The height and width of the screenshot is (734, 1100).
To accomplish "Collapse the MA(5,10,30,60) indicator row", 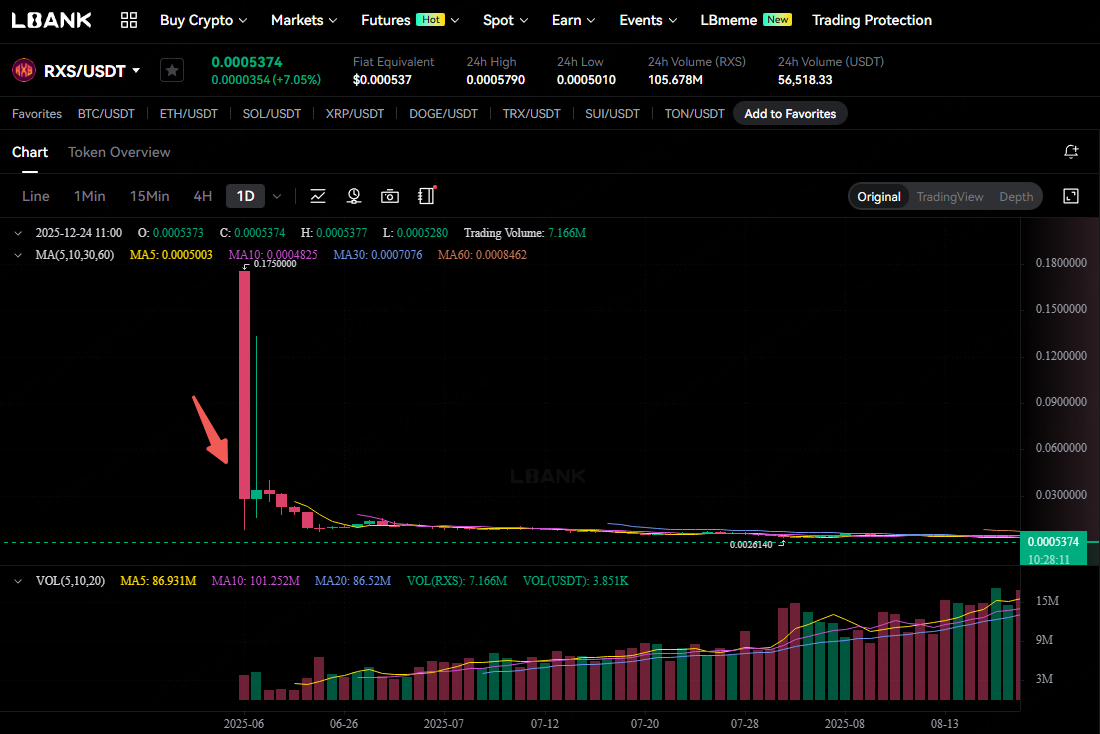I will tap(19, 255).
